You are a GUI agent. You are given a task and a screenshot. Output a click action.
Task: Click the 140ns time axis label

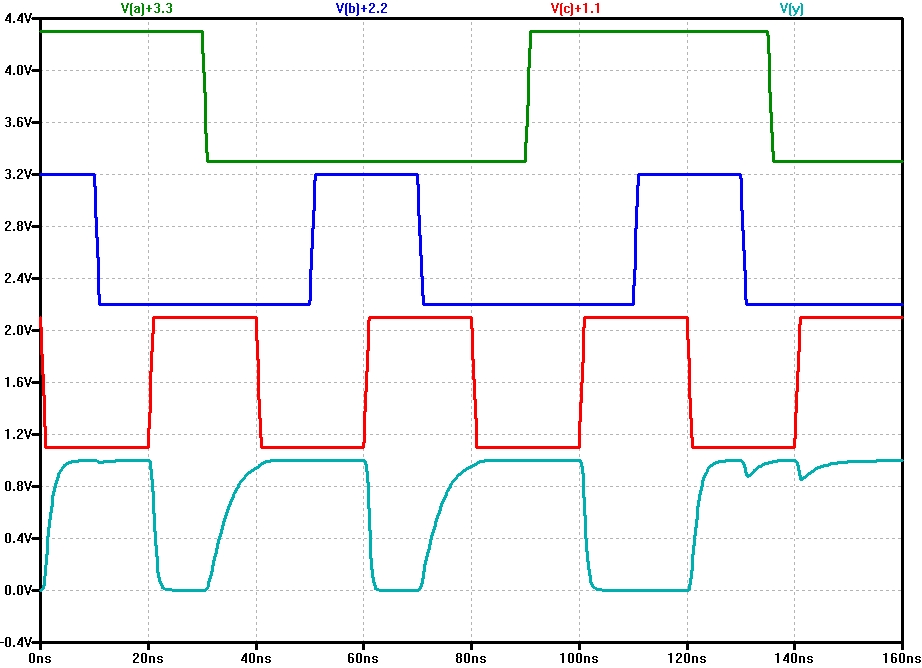(794, 658)
